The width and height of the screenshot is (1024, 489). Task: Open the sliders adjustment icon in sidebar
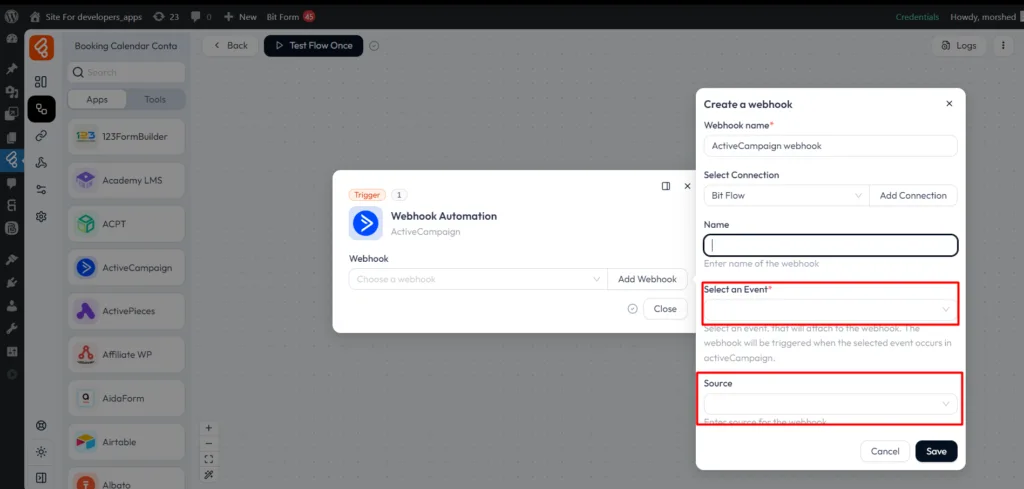41,189
